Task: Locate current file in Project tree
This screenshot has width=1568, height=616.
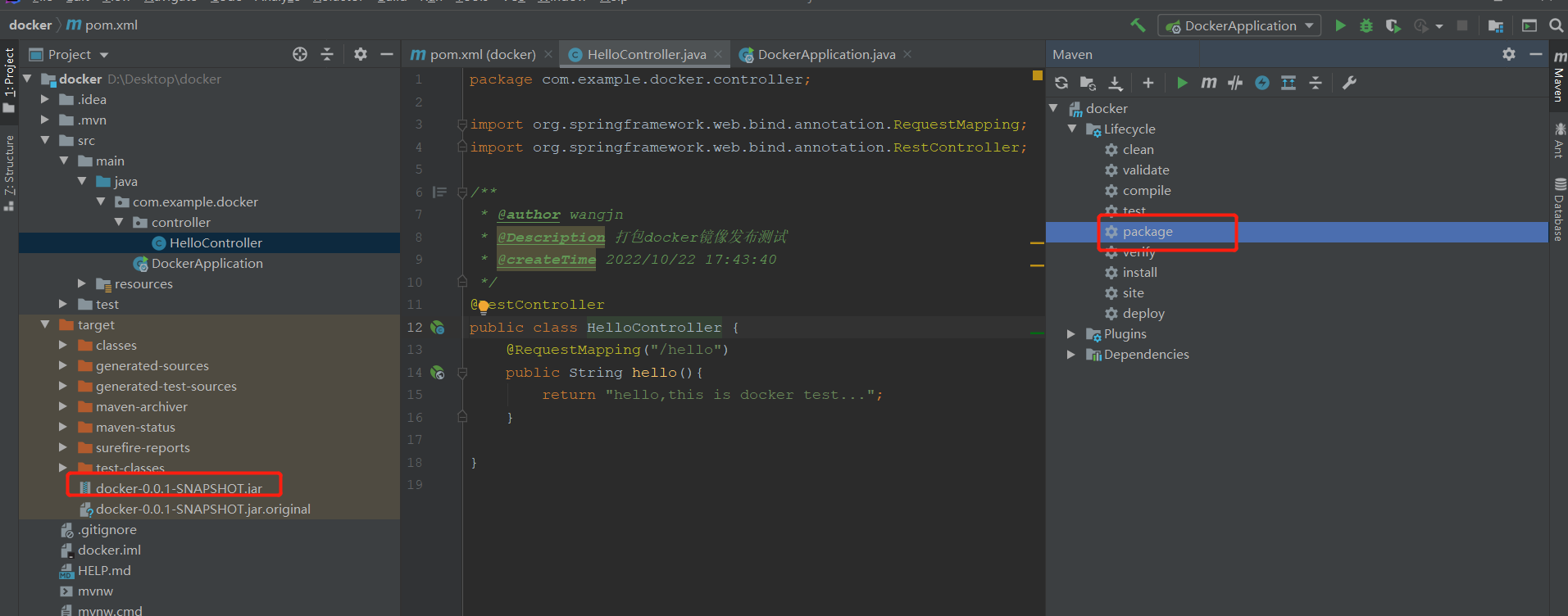Action: point(300,54)
